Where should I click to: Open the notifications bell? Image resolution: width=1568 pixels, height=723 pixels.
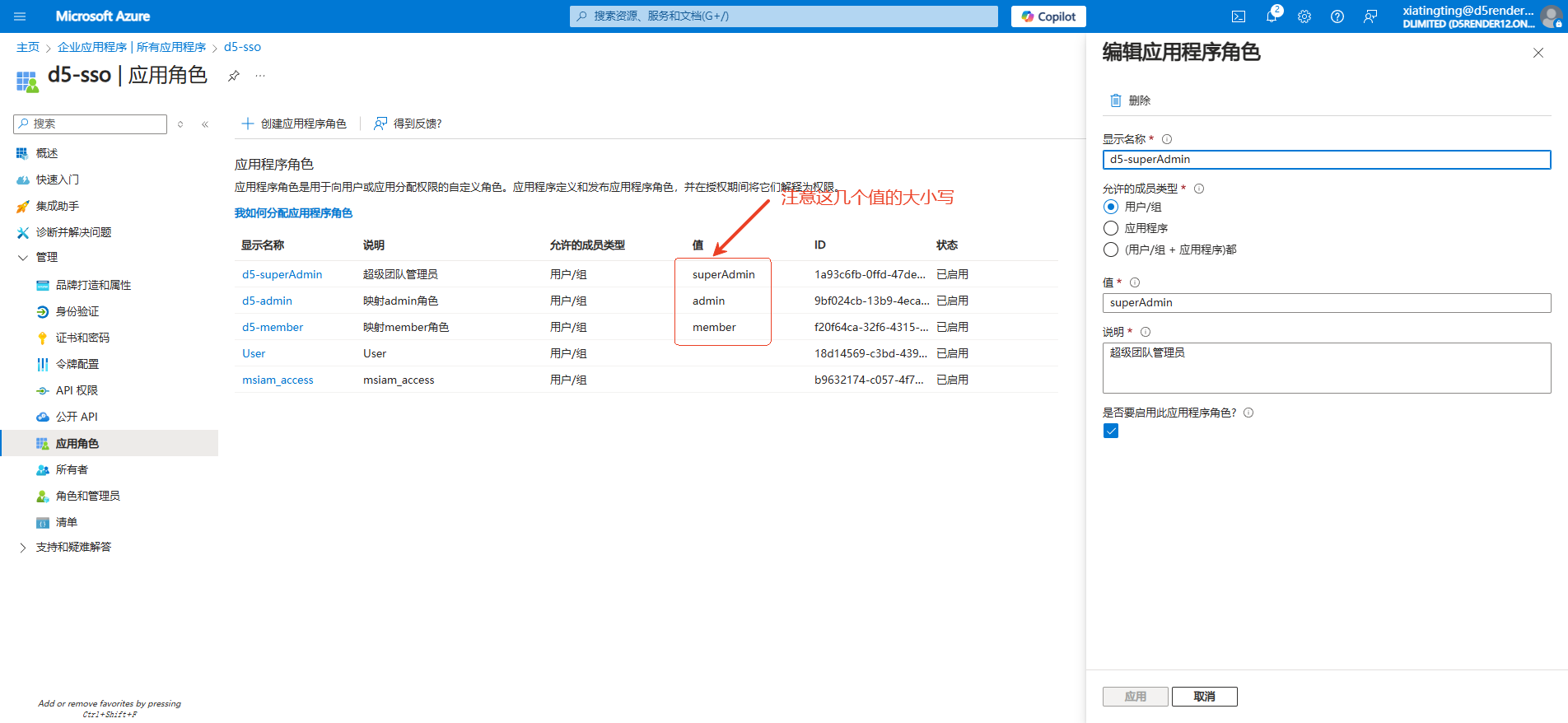[1272, 16]
